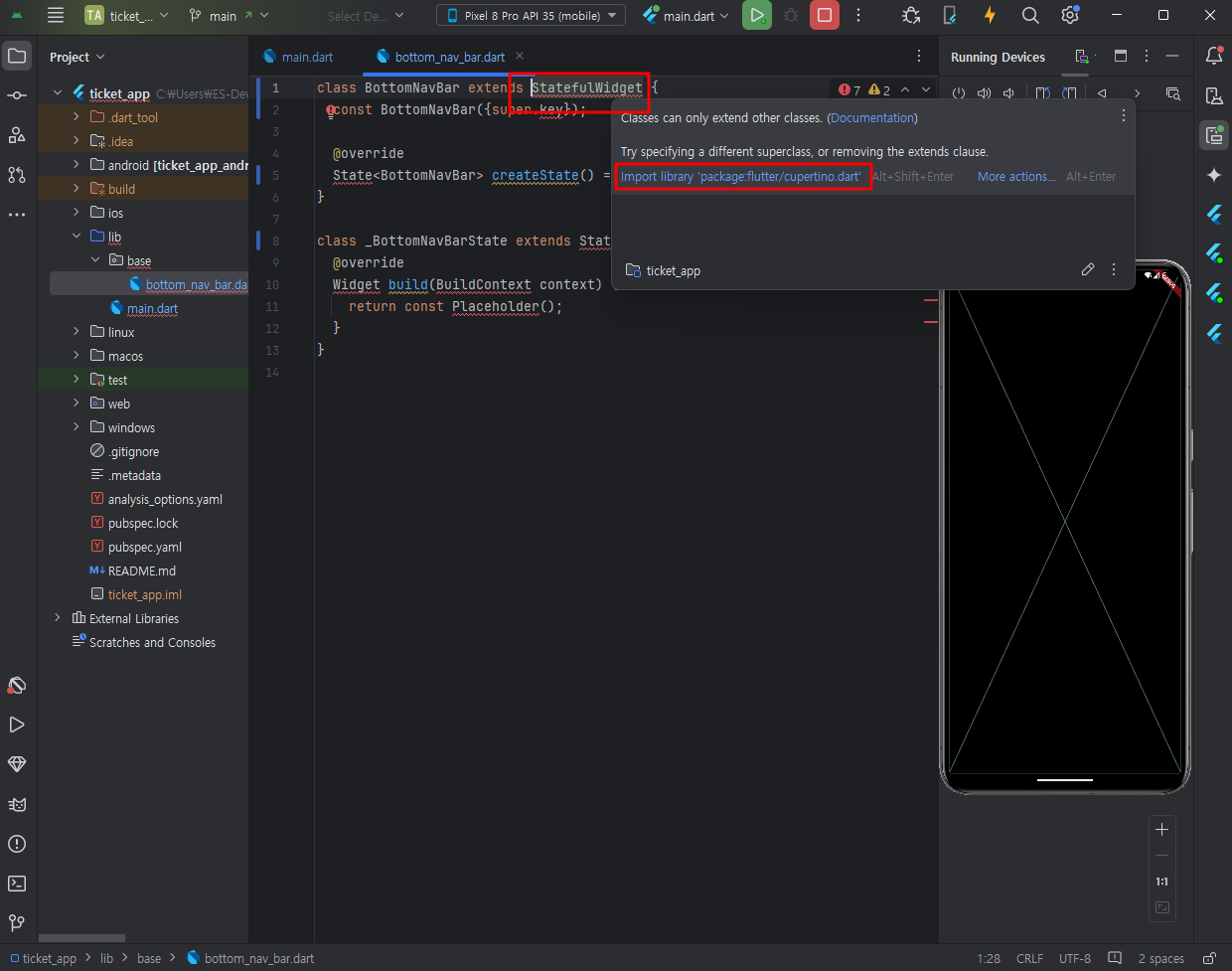This screenshot has height=971, width=1232.
Task: Open Notifications bell icon
Action: [x=1214, y=56]
